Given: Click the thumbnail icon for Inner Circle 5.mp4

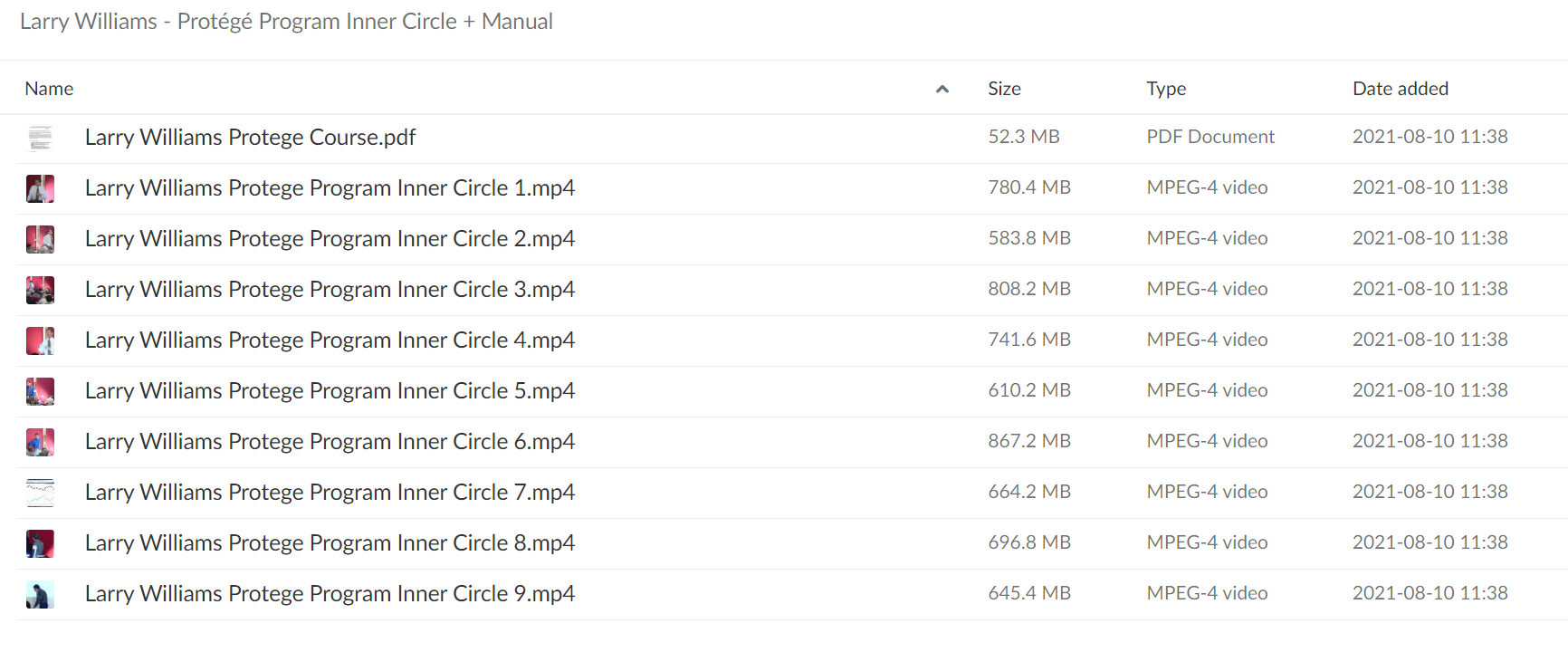Looking at the screenshot, I should (x=40, y=391).
